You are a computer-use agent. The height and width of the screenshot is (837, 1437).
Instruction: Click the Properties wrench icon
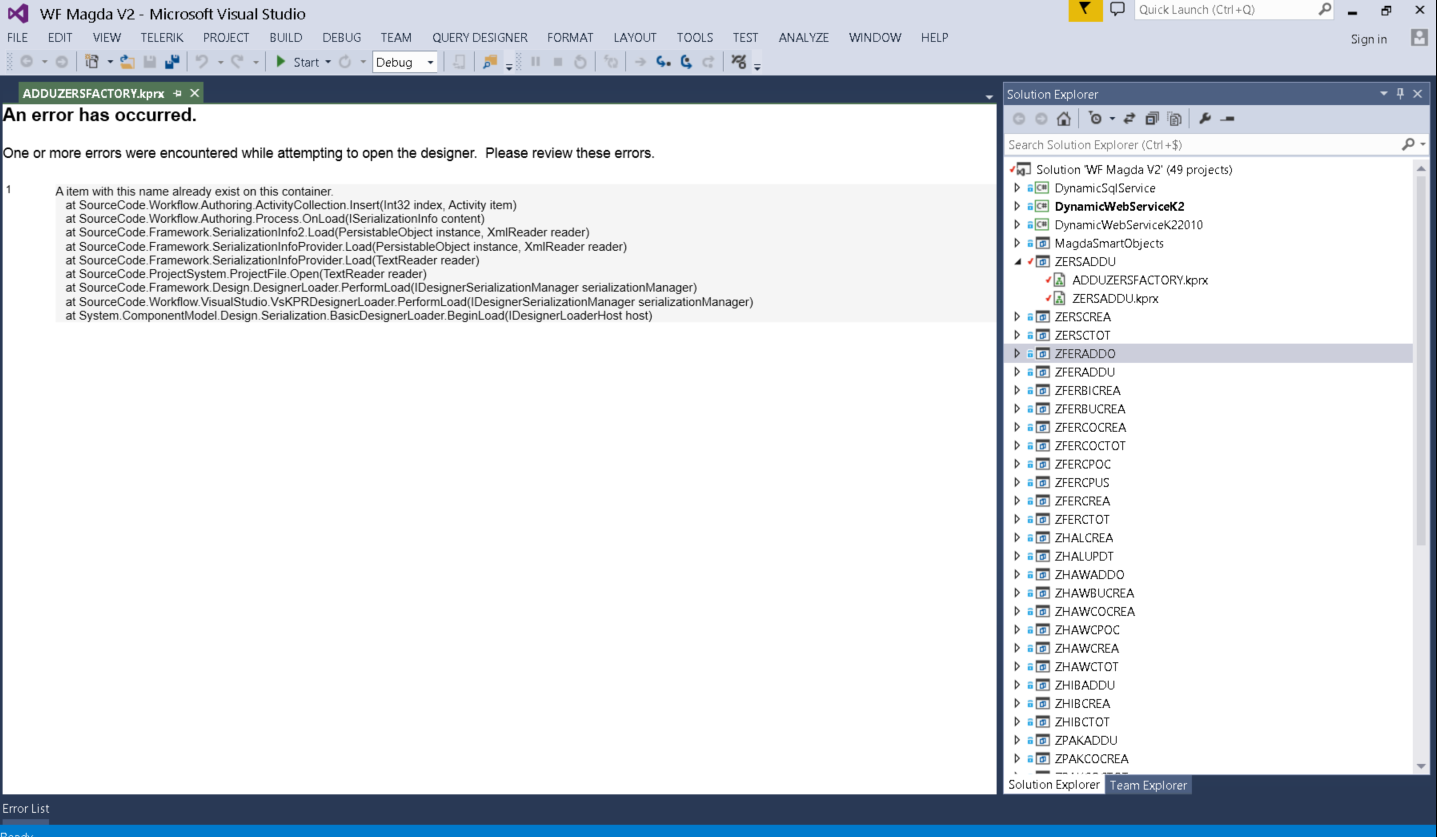1205,119
